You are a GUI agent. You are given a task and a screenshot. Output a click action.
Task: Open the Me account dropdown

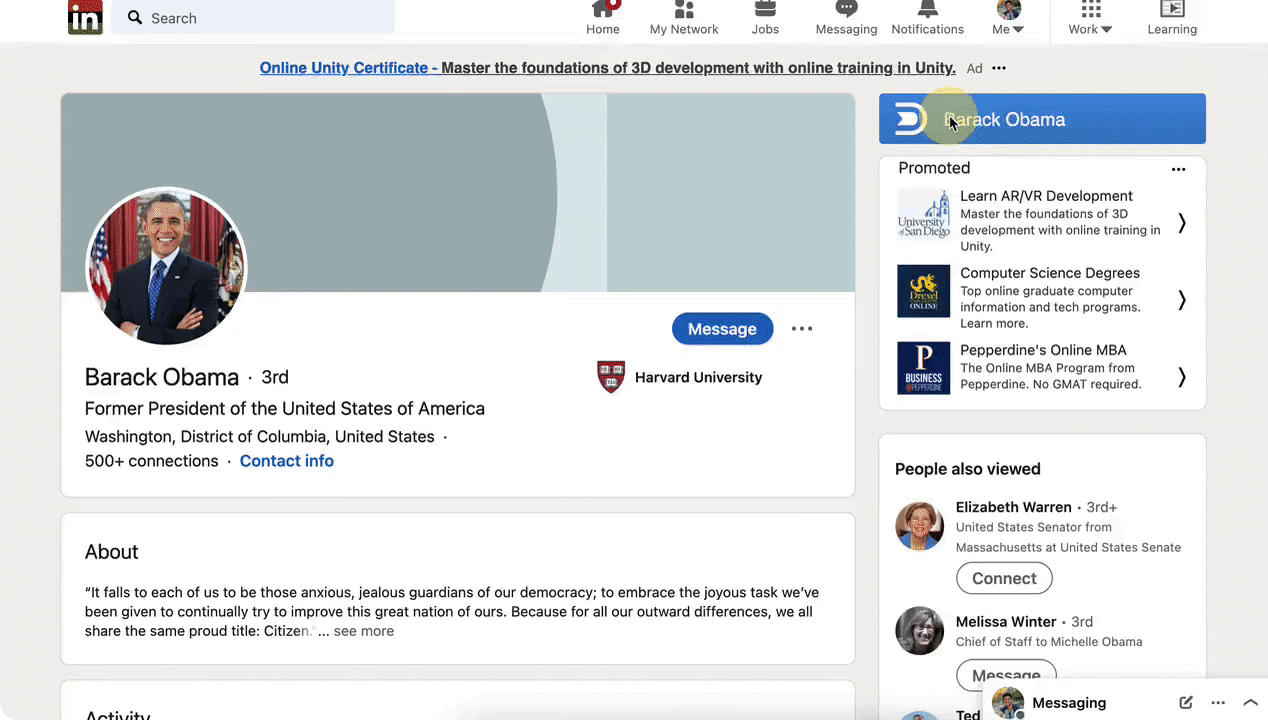click(x=1009, y=18)
